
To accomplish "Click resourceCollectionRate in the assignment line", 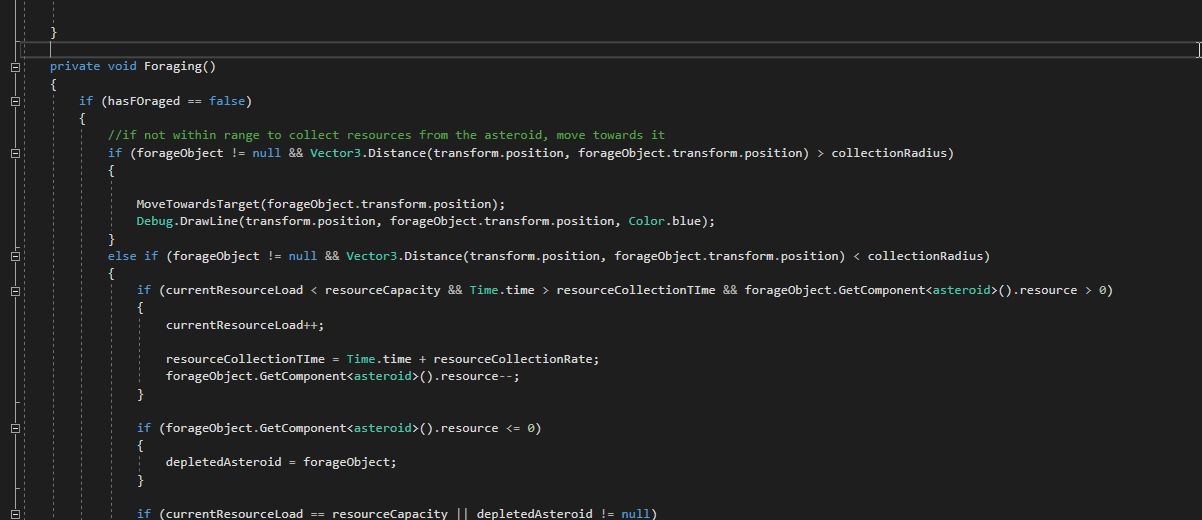I will 512,359.
